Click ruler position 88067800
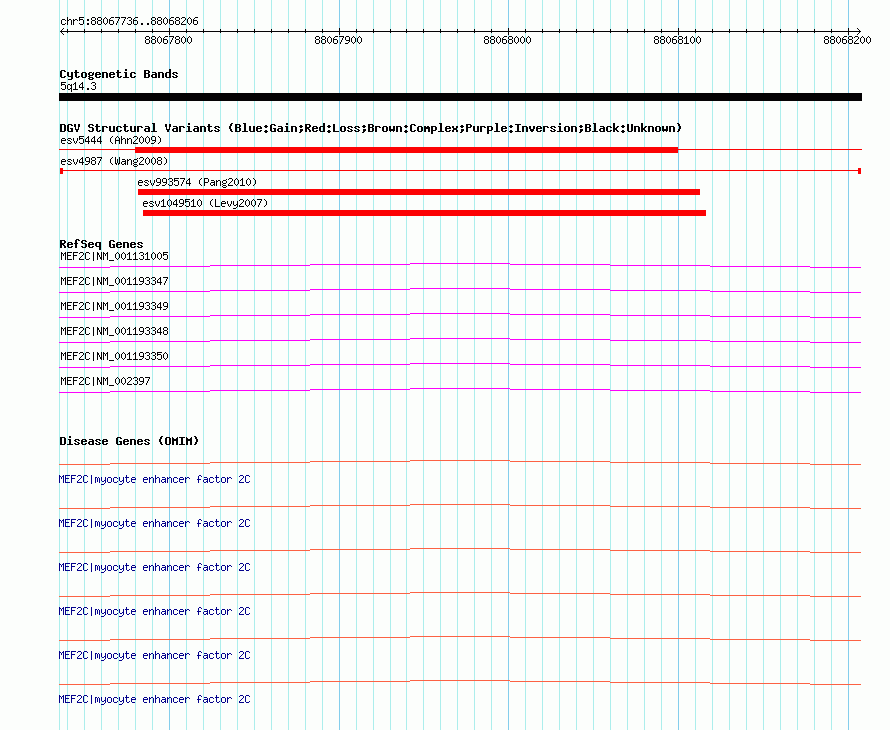 click(169, 40)
